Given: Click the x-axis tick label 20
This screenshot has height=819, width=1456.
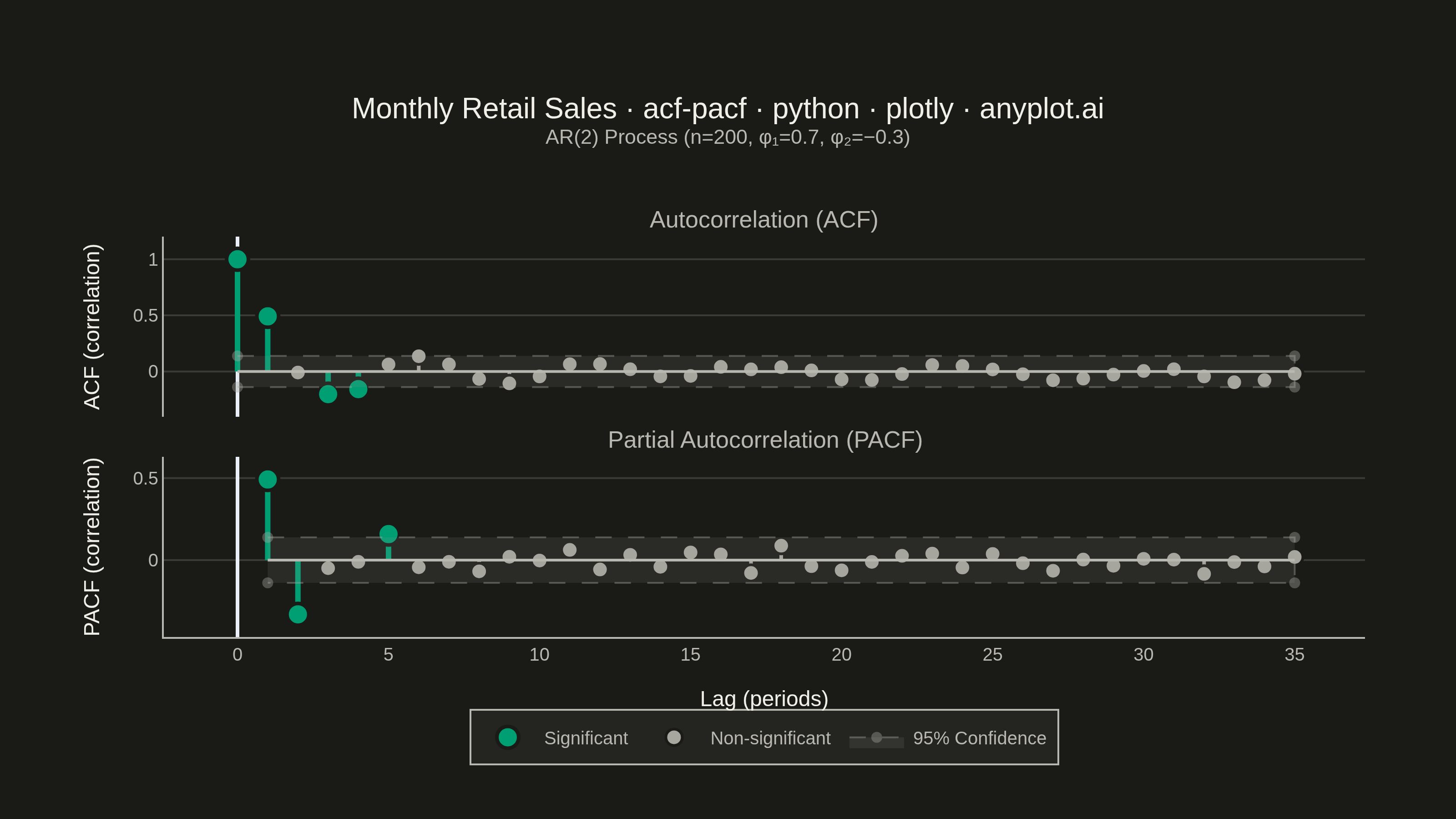Looking at the screenshot, I should [842, 655].
